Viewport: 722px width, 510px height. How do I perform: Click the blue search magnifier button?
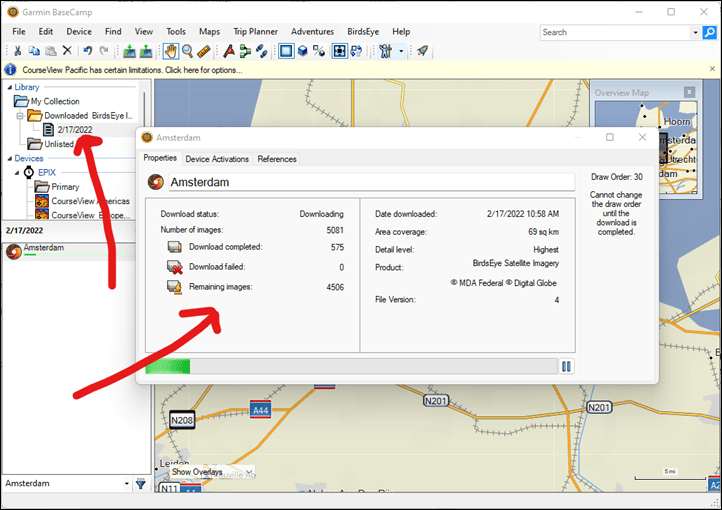pos(710,32)
